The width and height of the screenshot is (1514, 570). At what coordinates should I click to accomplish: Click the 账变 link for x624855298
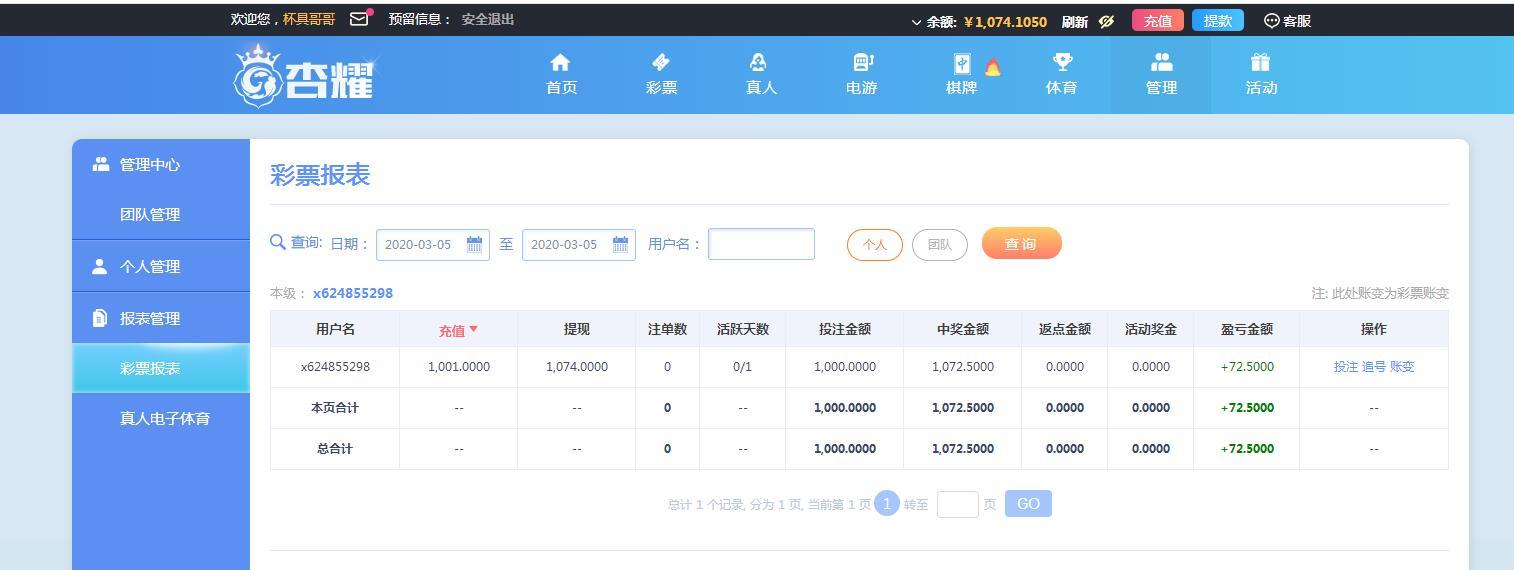1402,367
